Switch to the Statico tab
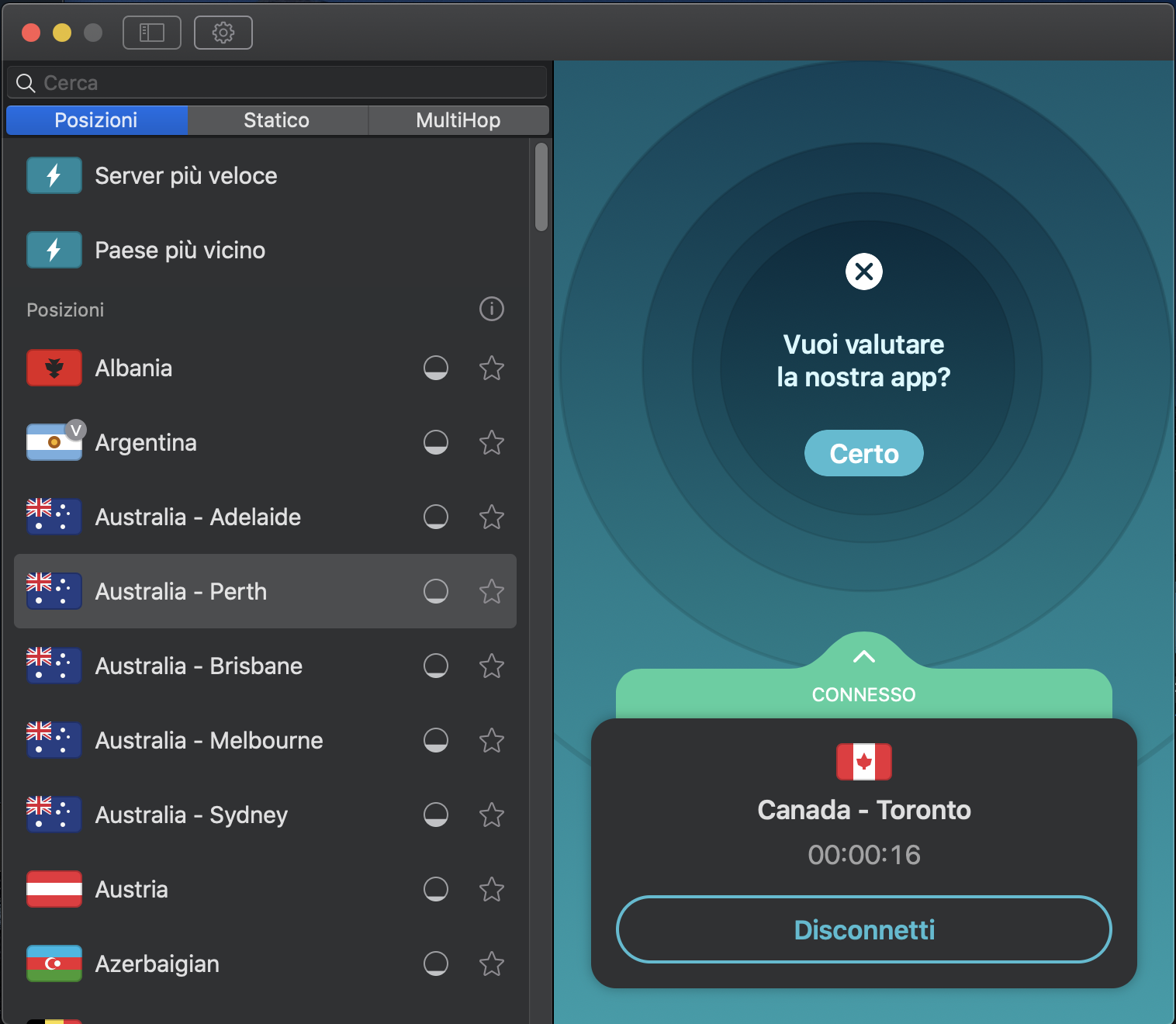 tap(276, 119)
